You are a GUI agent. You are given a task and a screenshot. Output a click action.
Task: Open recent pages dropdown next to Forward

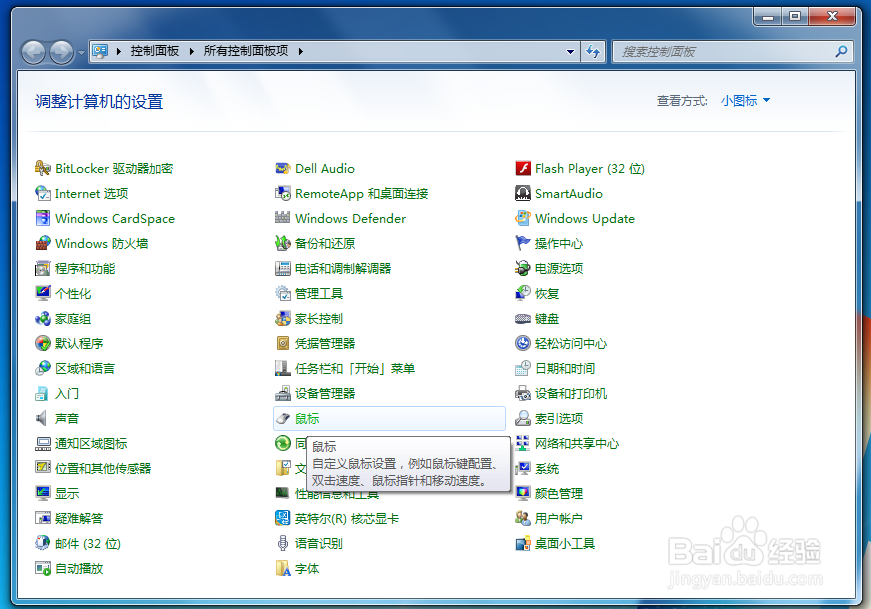[81, 53]
